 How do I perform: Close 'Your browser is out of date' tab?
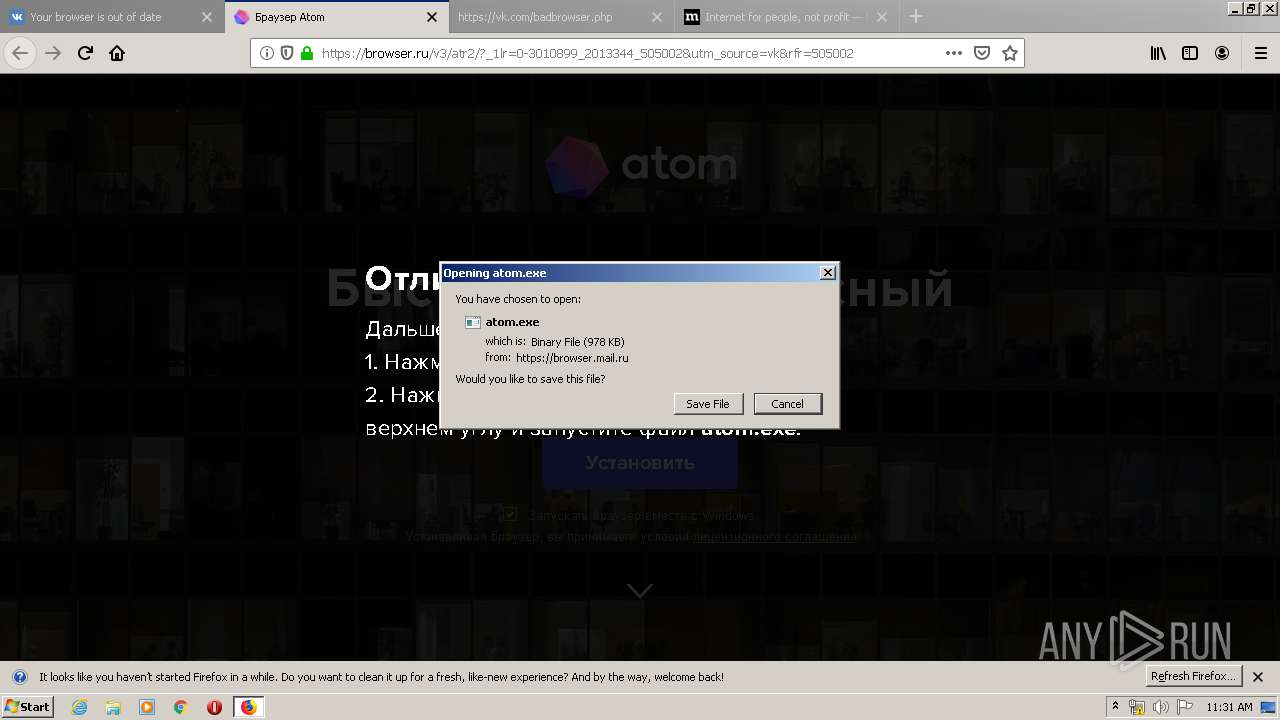207,17
